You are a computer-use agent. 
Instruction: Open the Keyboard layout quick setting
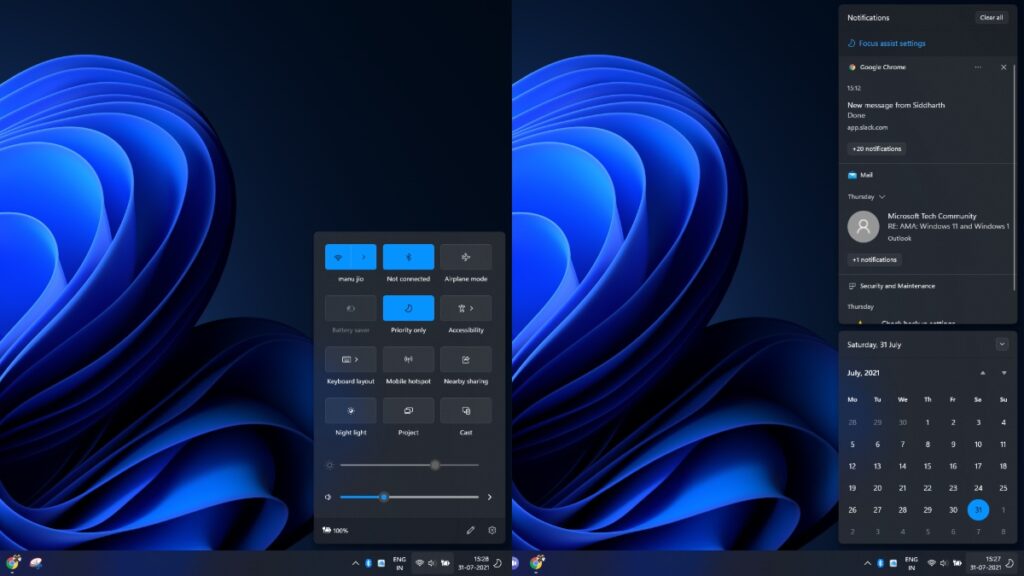click(349, 359)
